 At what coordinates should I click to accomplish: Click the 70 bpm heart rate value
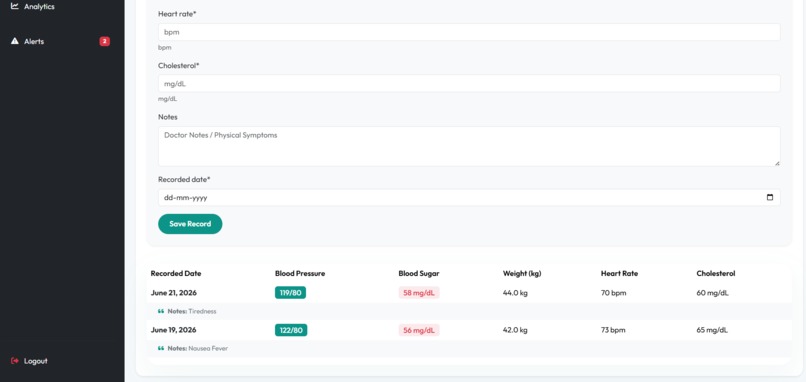[x=614, y=293]
